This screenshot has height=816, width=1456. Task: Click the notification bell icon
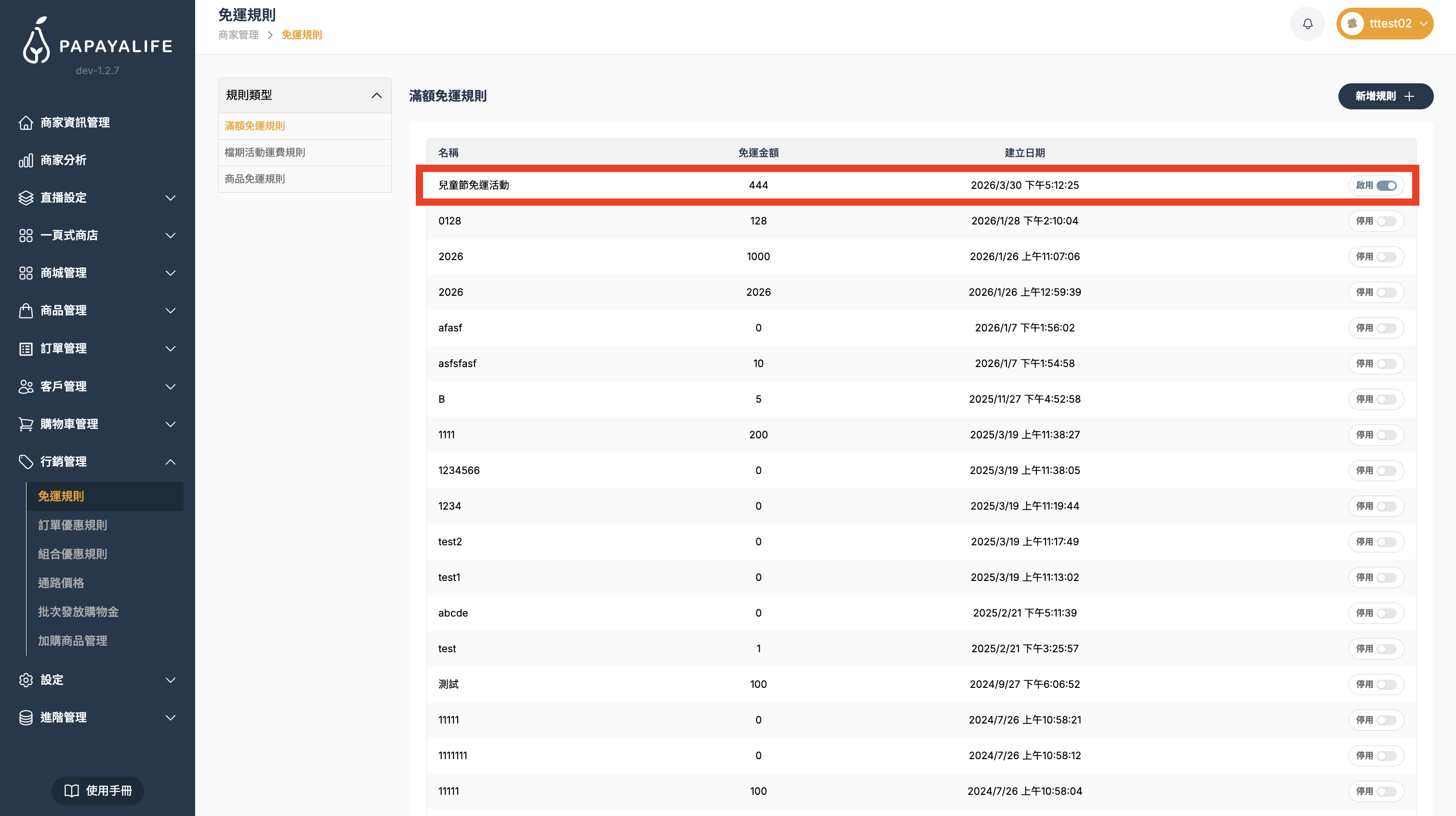point(1307,24)
